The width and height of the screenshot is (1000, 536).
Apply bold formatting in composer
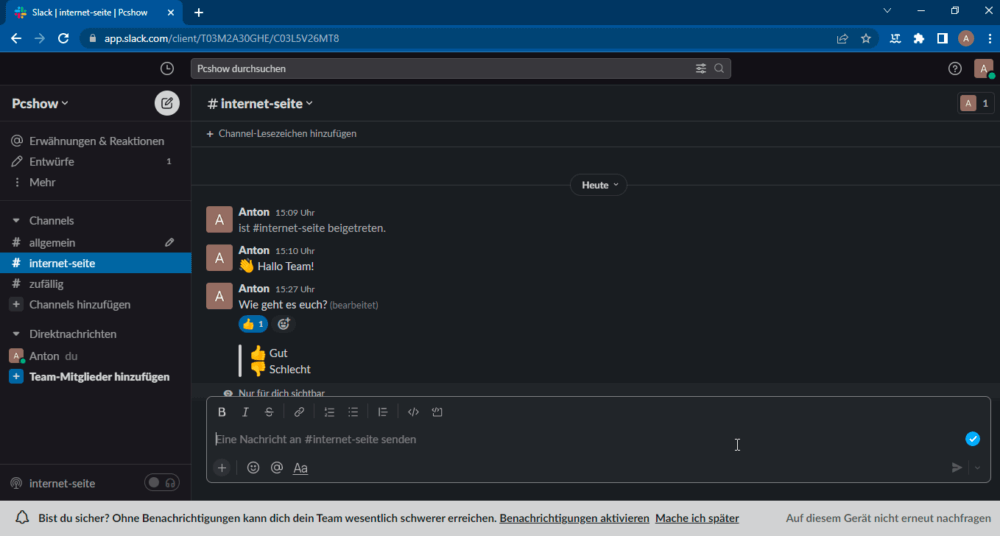pyautogui.click(x=221, y=412)
